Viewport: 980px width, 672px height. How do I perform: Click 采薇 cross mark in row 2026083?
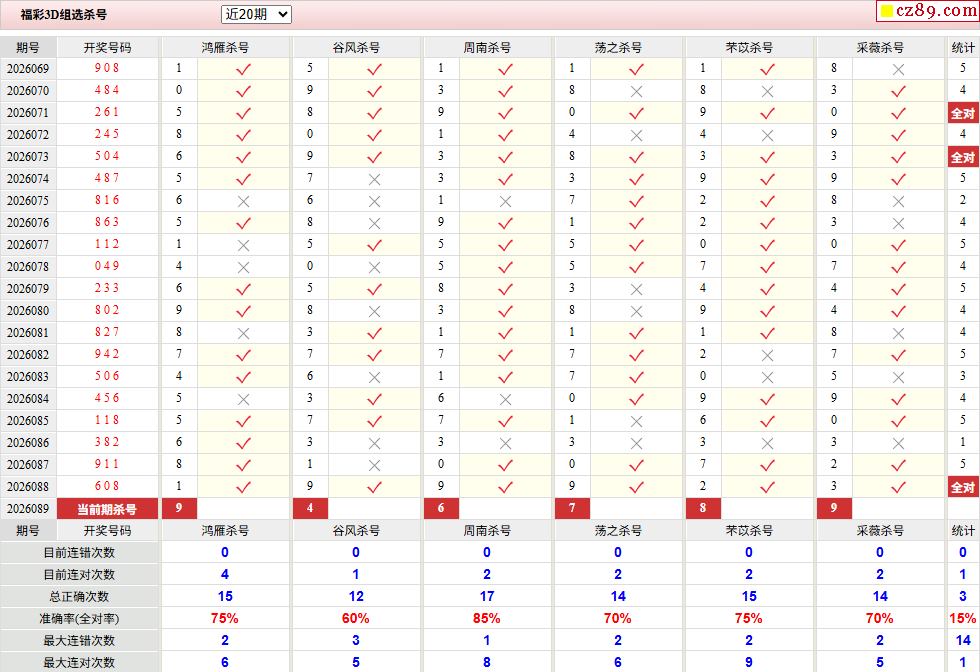[x=898, y=378]
